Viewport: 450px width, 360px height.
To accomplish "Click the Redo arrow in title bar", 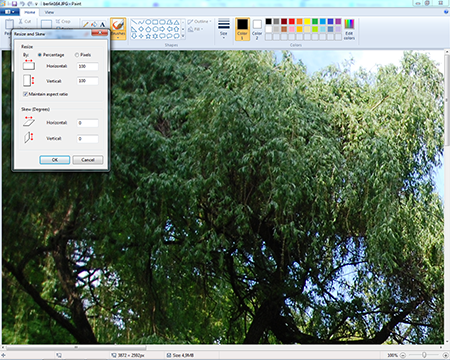I will click(30, 4).
